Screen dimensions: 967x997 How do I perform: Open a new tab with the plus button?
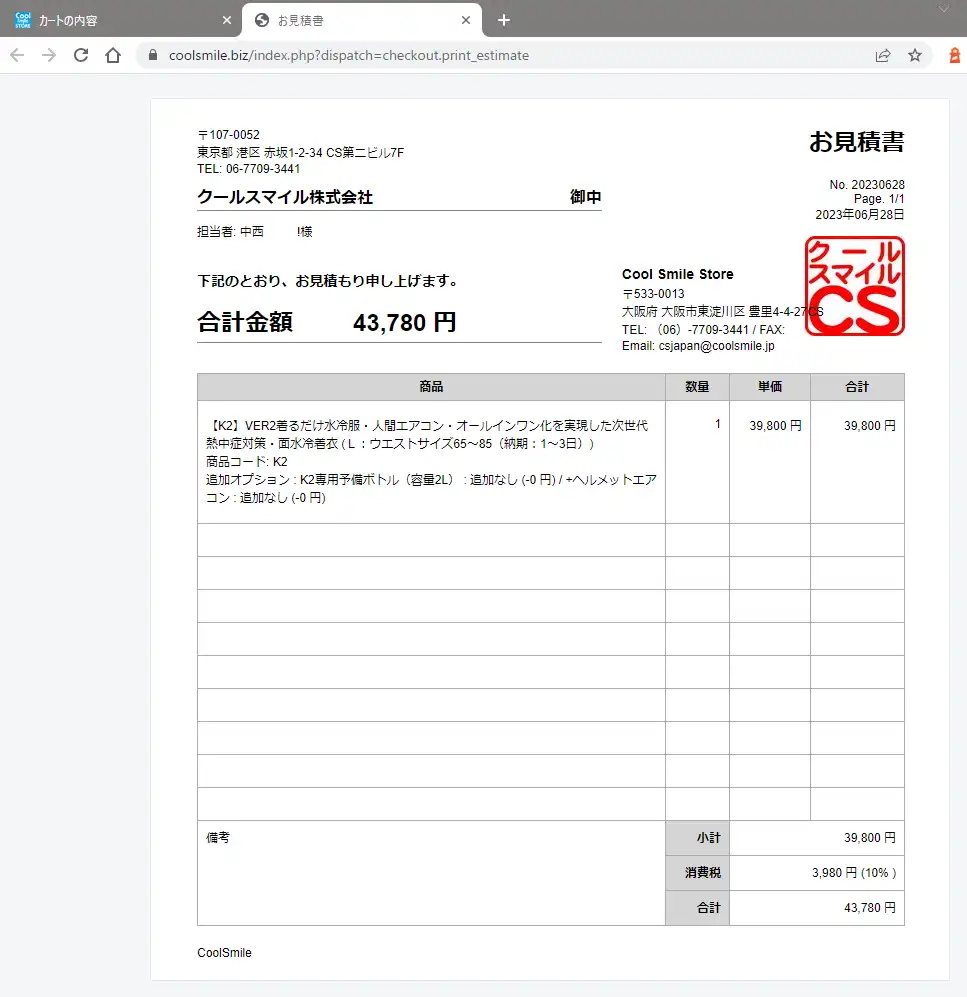tap(504, 20)
